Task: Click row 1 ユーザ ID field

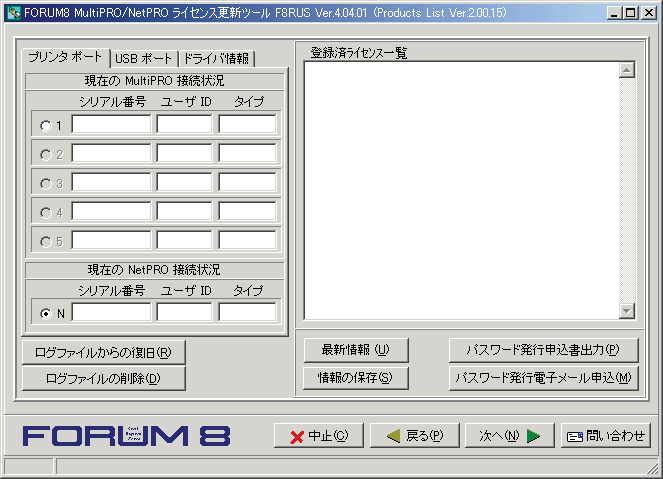Action: (x=184, y=124)
